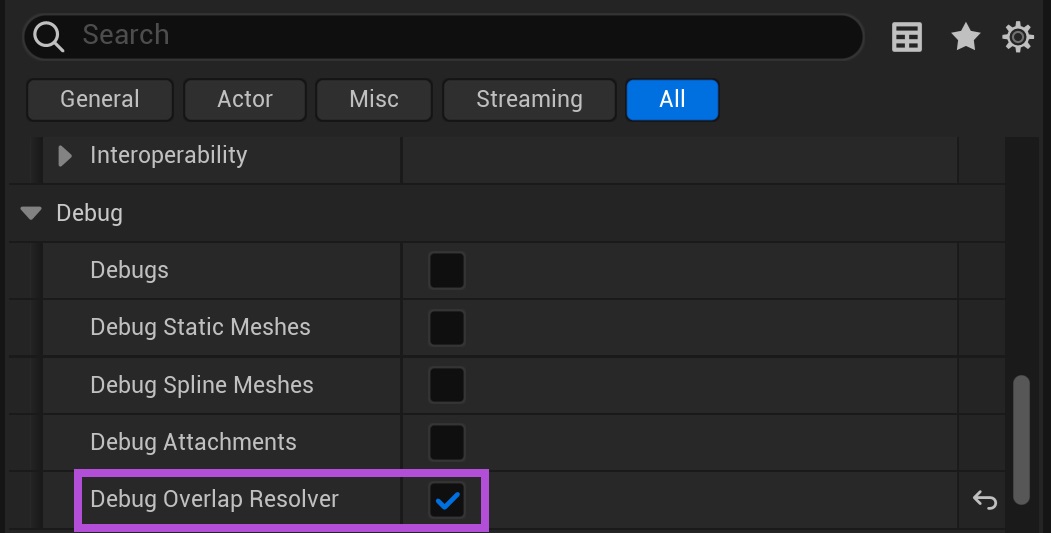Show the Misc properties filter
The width and height of the screenshot is (1051, 533).
coord(374,100)
